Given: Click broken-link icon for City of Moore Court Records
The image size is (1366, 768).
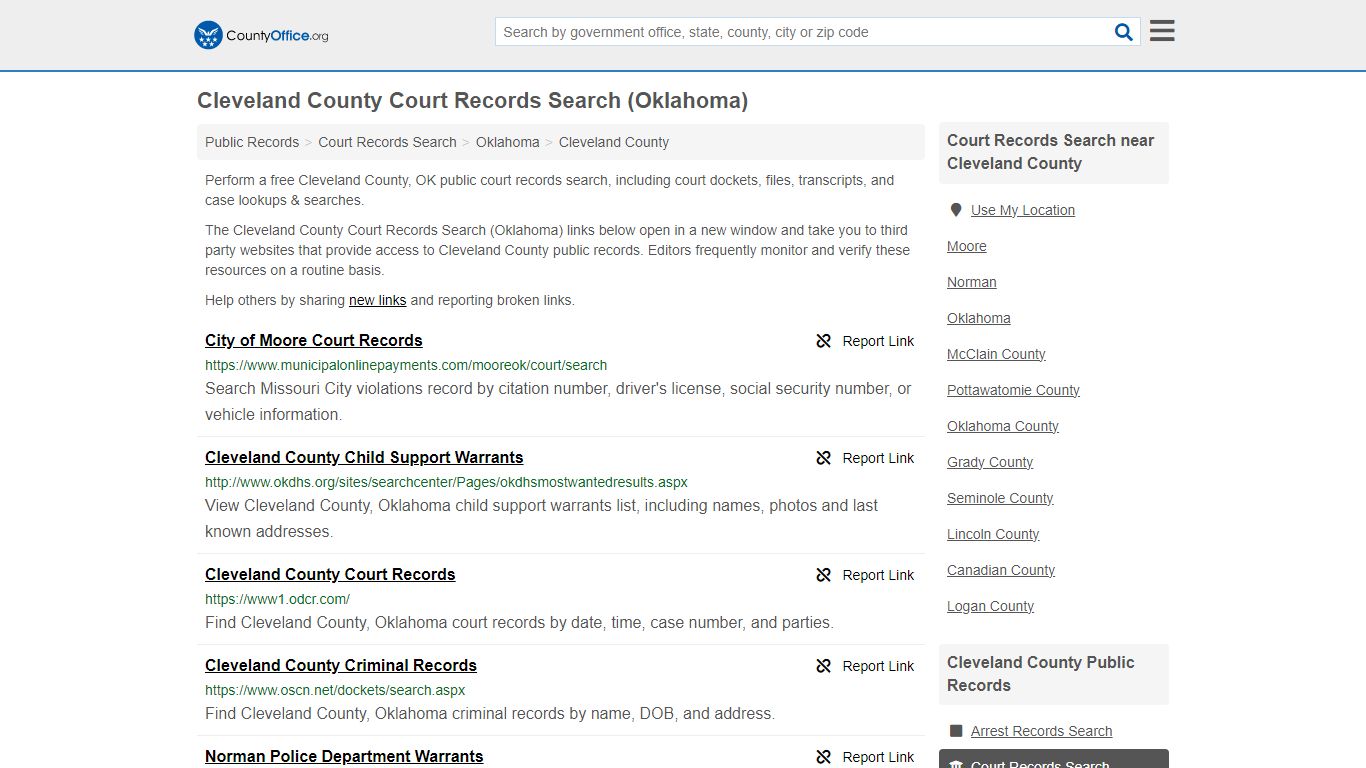Looking at the screenshot, I should (824, 341).
